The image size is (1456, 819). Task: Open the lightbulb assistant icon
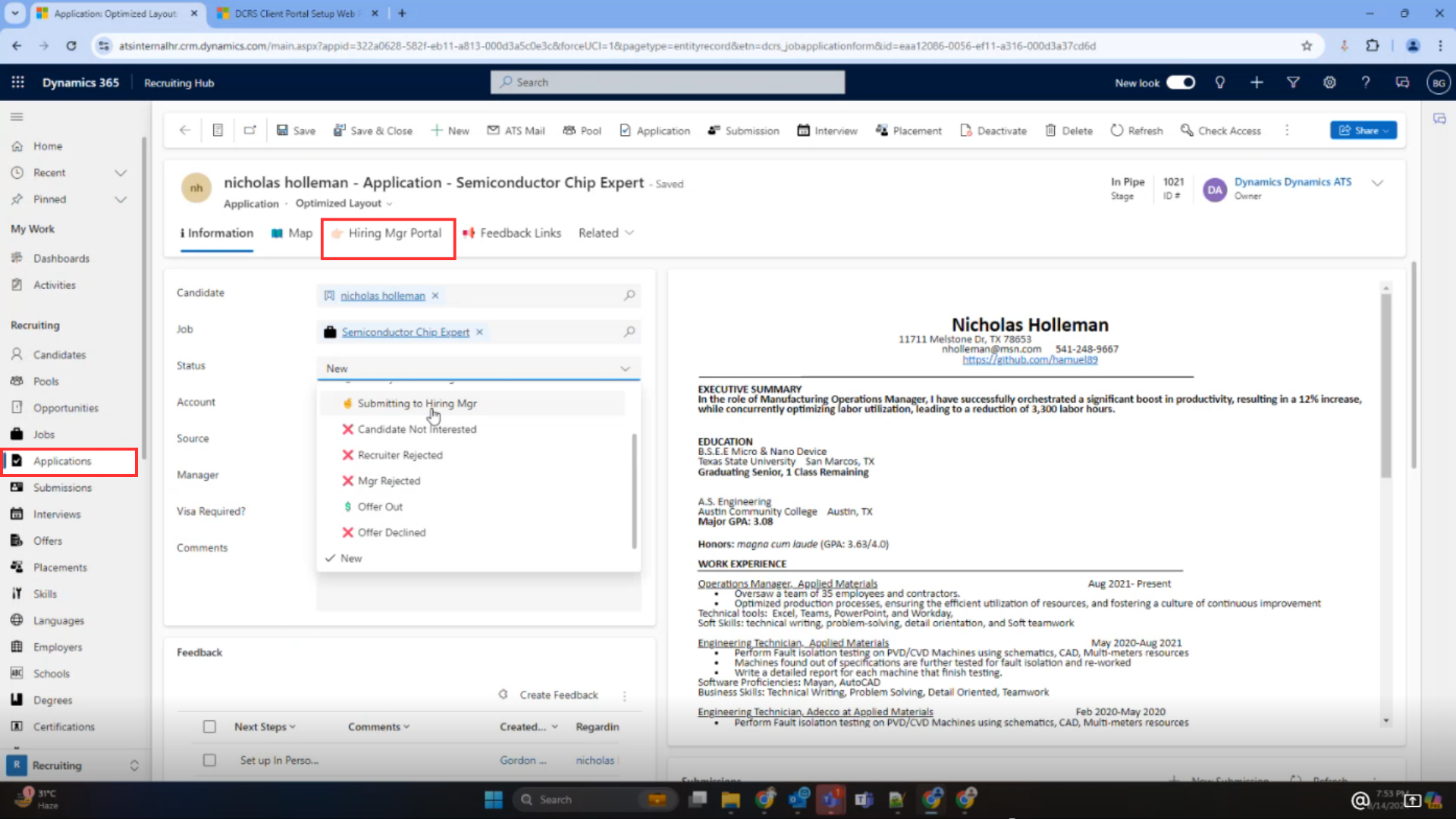1220,83
